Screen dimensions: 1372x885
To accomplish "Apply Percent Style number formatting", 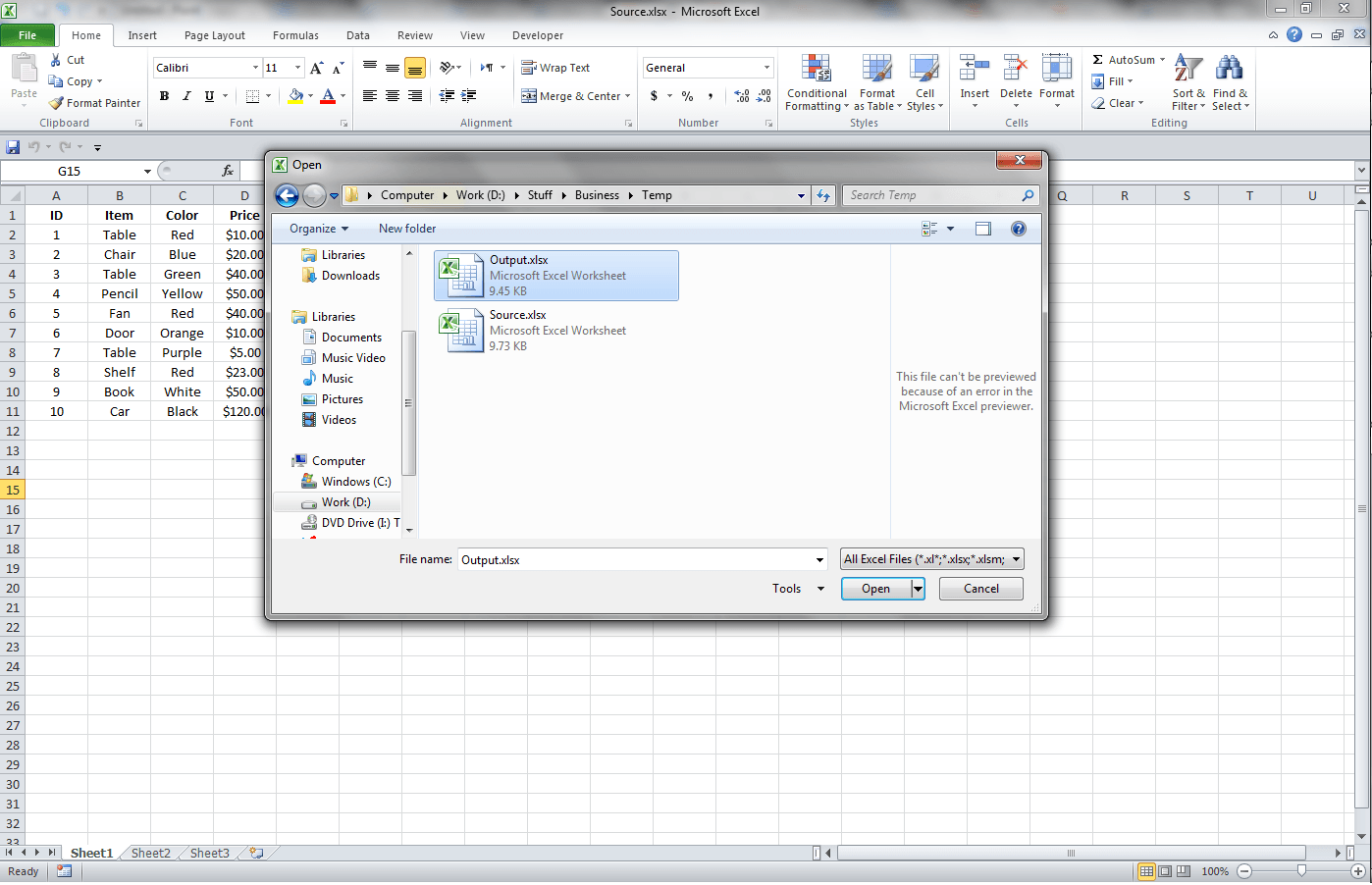I will click(687, 96).
